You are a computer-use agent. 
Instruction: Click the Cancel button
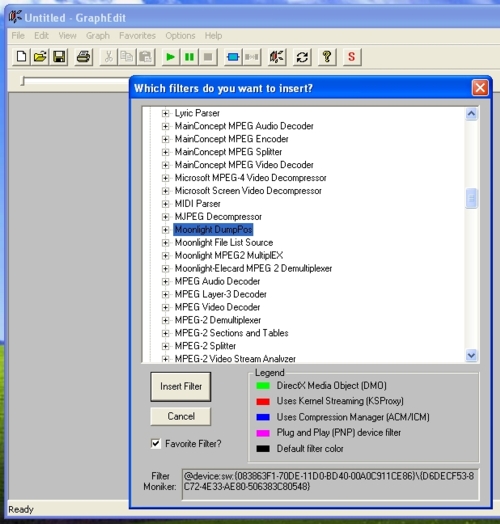[x=181, y=416]
